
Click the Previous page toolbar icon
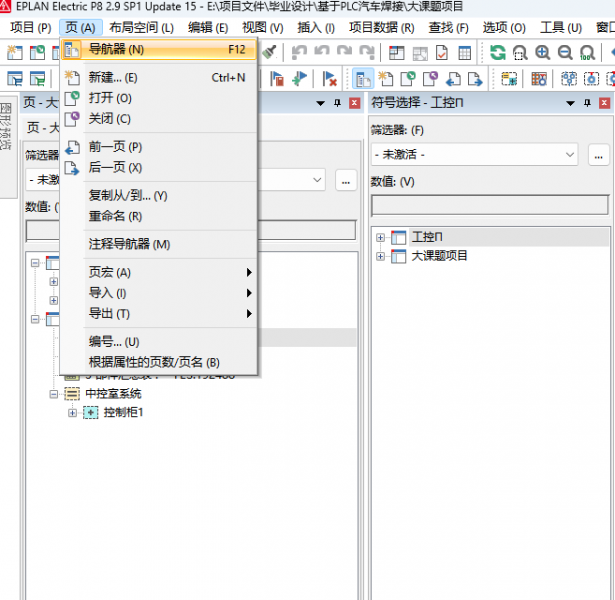[x=453, y=79]
